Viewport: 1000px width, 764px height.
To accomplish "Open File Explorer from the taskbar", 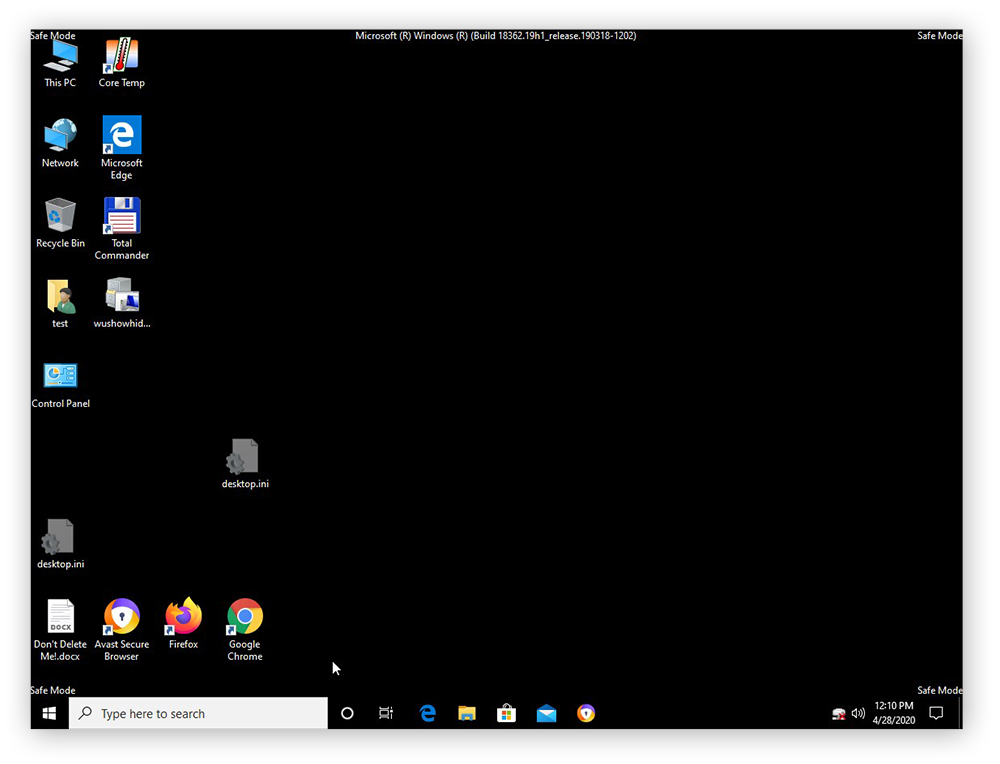I will click(x=467, y=713).
